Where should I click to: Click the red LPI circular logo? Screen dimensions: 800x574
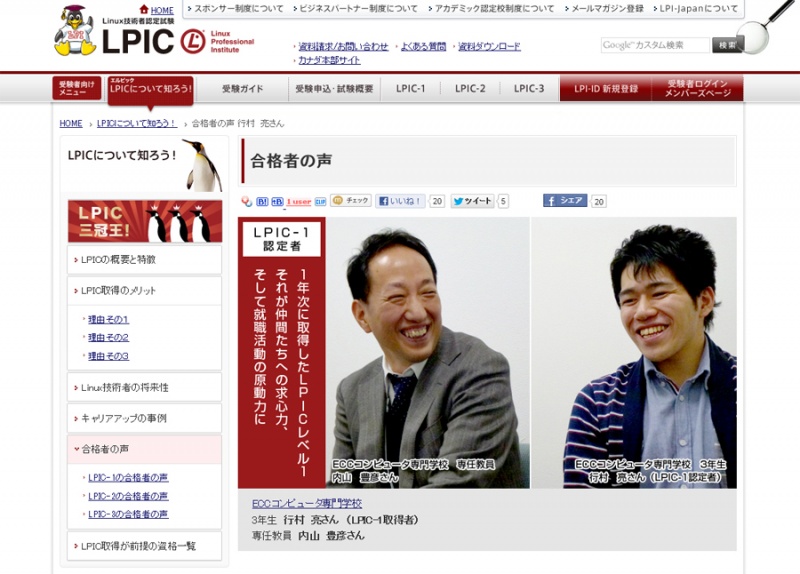click(193, 42)
